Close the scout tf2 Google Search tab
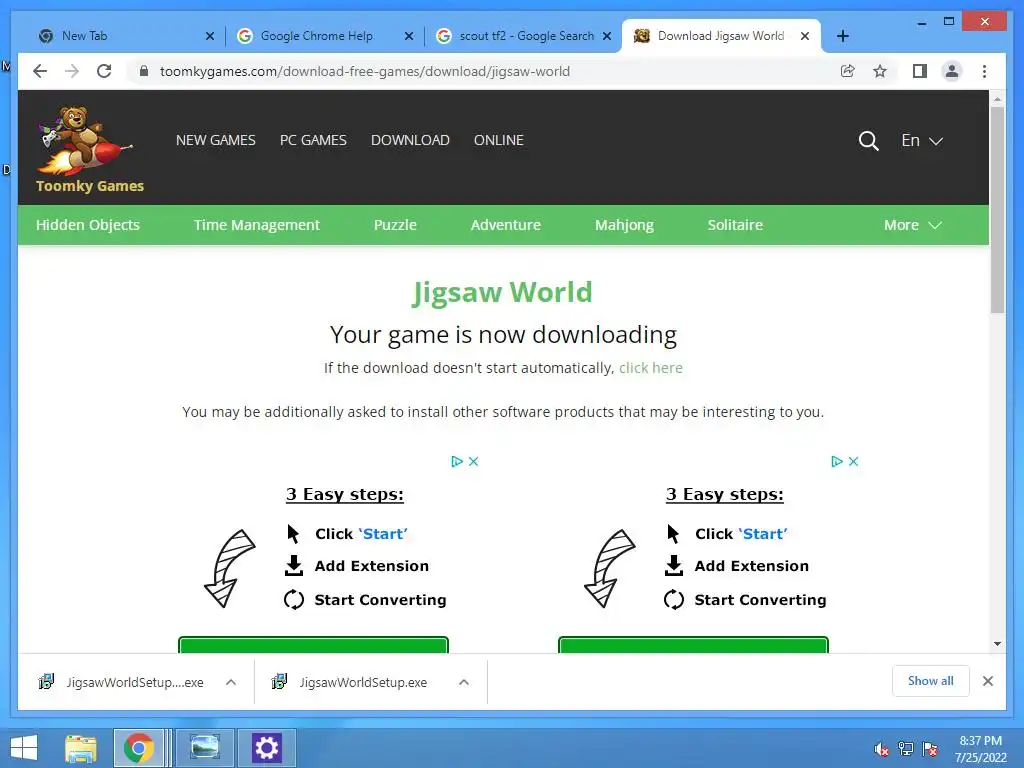Viewport: 1024px width, 768px height. pyautogui.click(x=607, y=36)
